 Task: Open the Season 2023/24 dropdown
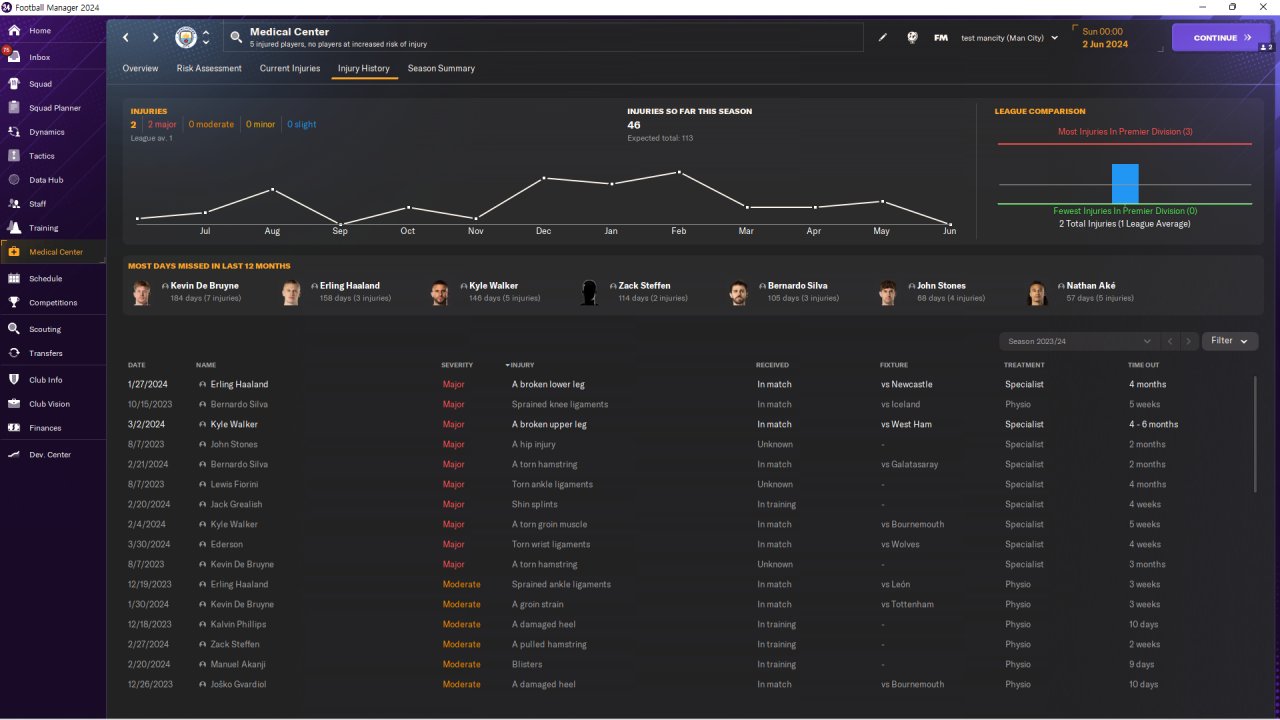click(1080, 341)
